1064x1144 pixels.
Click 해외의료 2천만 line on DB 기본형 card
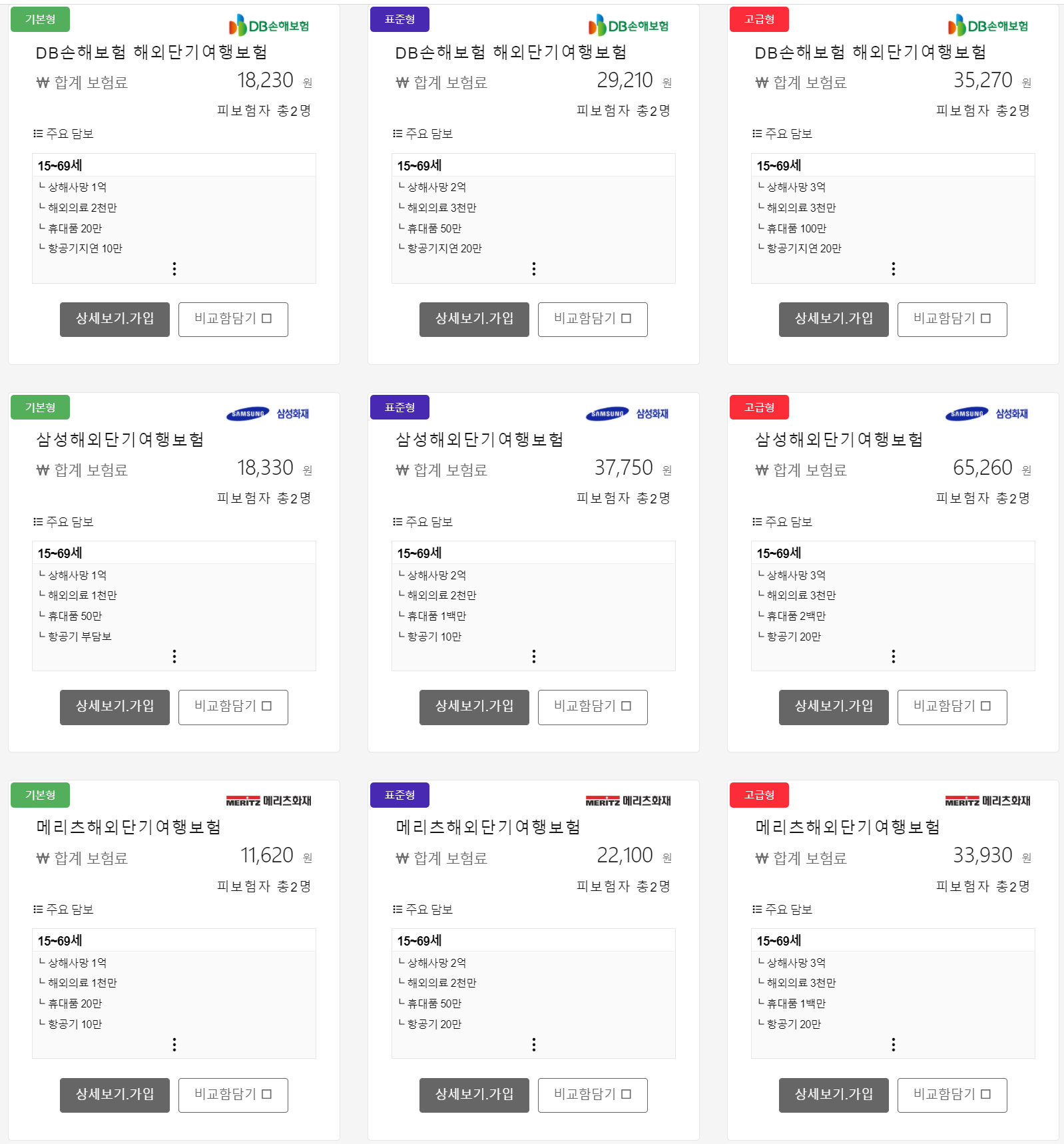(78, 208)
